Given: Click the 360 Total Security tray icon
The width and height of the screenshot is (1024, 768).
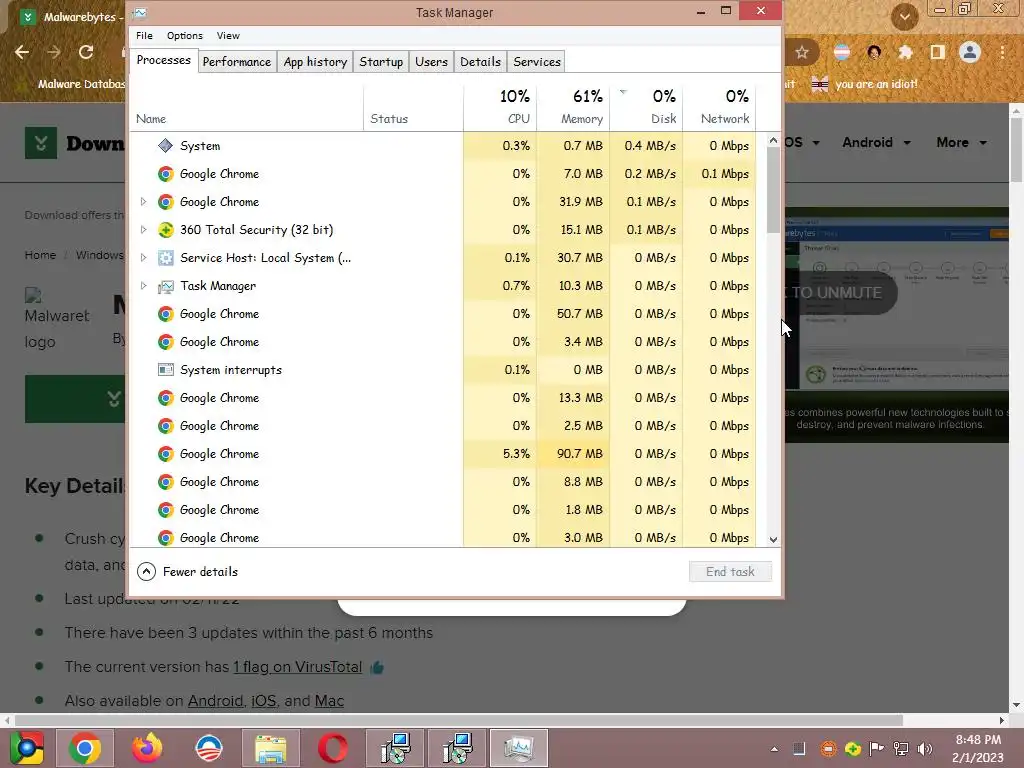Looking at the screenshot, I should 852,749.
